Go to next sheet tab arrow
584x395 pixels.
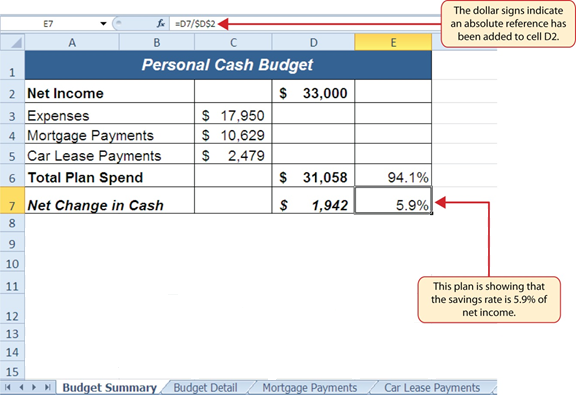coord(34,387)
